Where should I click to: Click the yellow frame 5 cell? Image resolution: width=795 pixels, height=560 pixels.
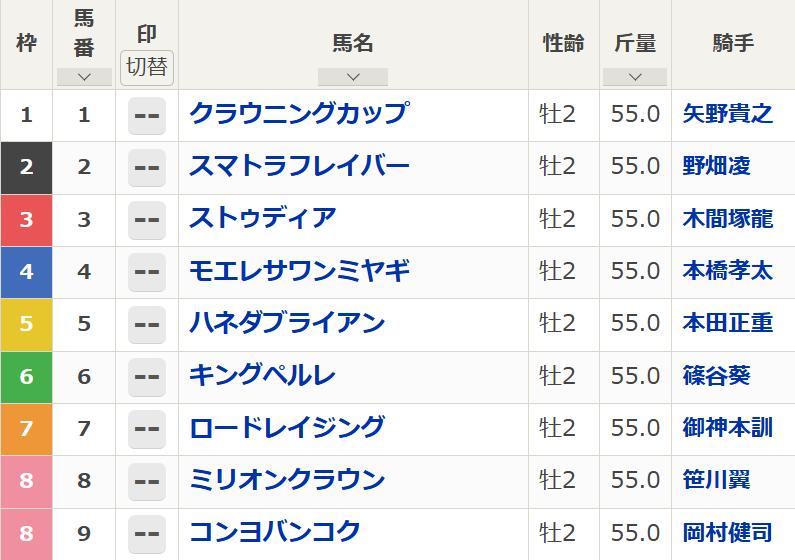coord(27,324)
